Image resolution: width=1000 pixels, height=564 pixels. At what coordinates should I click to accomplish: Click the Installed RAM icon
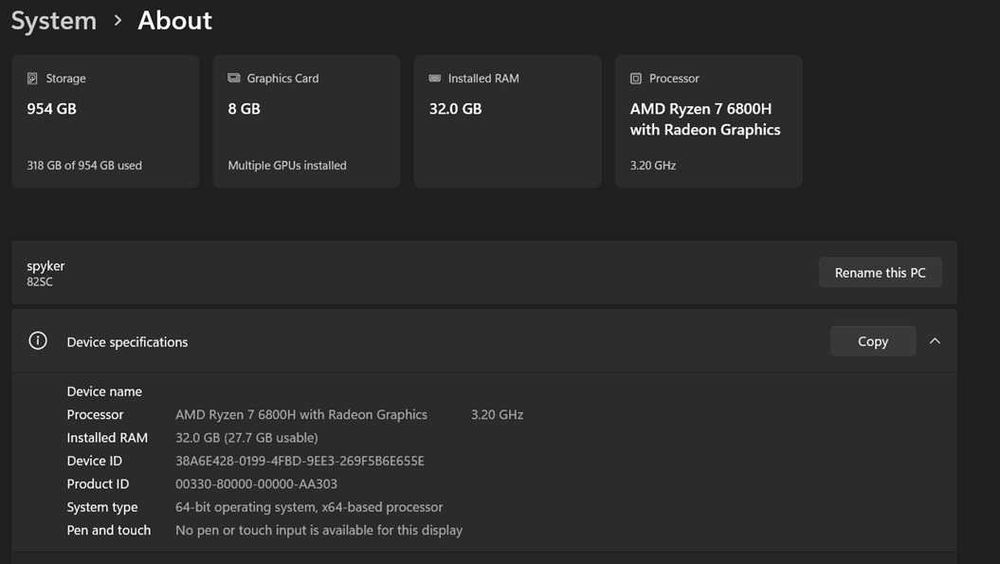434,78
